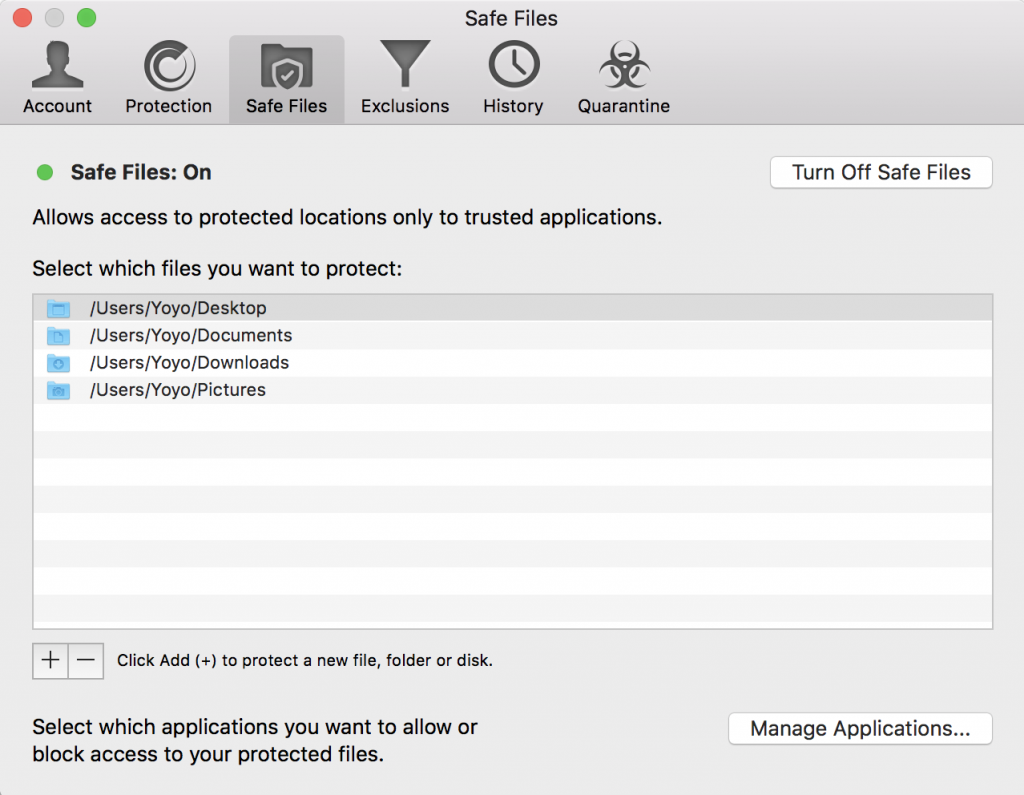Select the /Users/Yoyo/Pictures row
Screen dimensions: 1024x795
(x=513, y=390)
